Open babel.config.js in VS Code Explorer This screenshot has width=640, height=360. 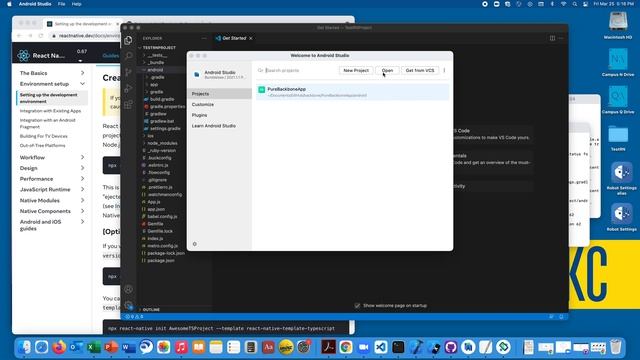pyautogui.click(x=162, y=216)
